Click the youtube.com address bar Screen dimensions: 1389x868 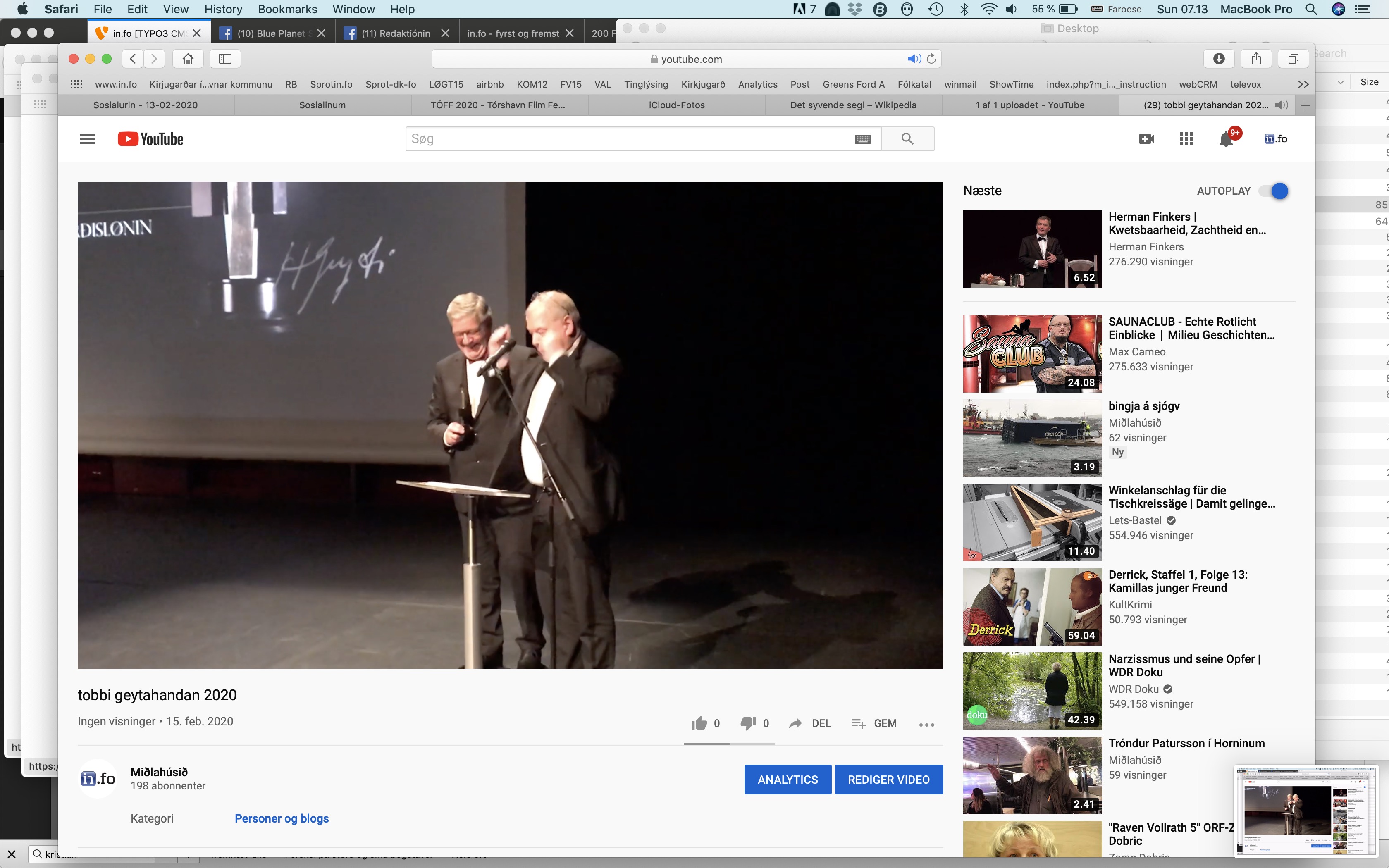(x=686, y=59)
